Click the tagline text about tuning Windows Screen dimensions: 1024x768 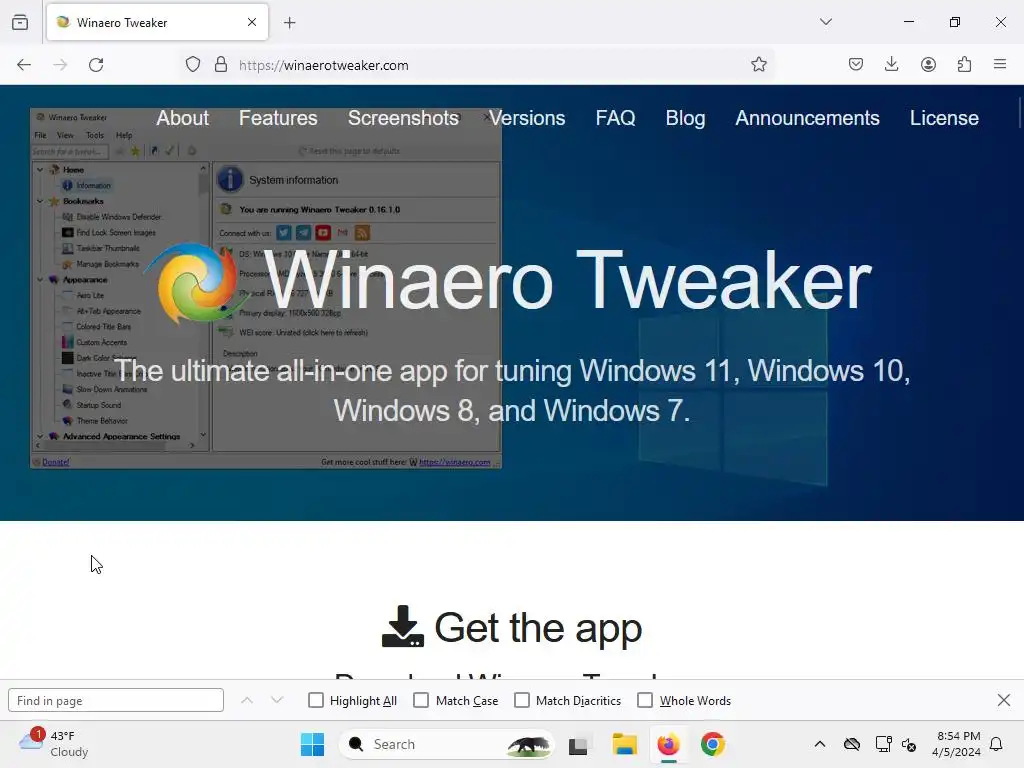pyautogui.click(x=512, y=391)
